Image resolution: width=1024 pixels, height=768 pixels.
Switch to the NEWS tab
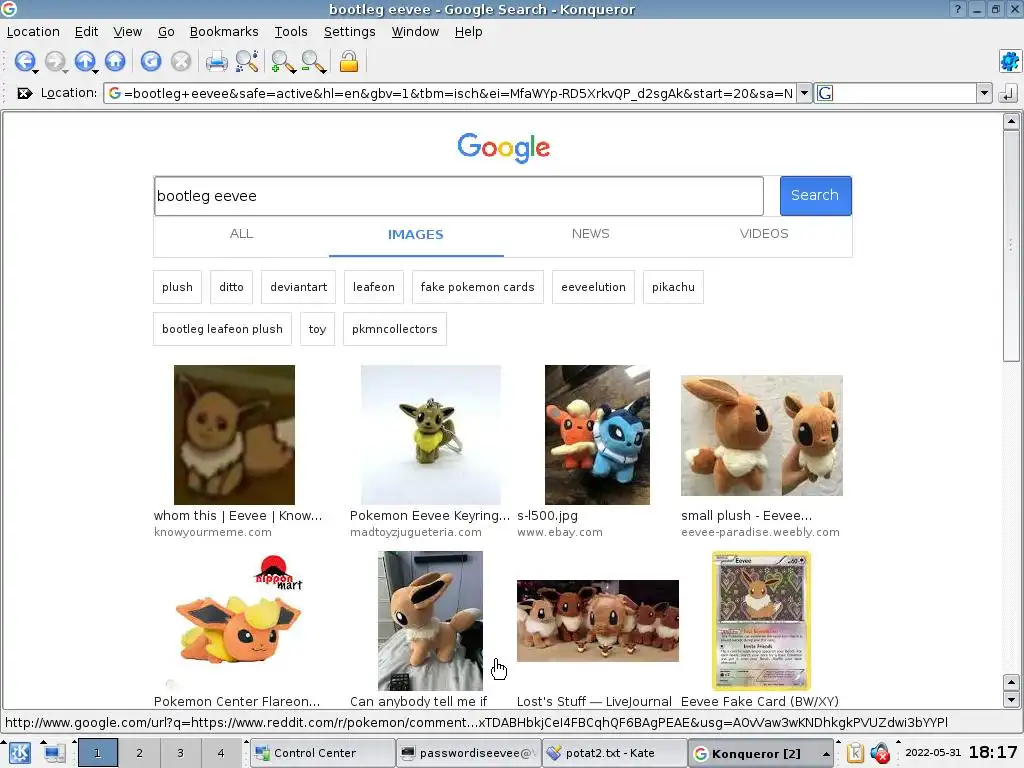pos(590,234)
